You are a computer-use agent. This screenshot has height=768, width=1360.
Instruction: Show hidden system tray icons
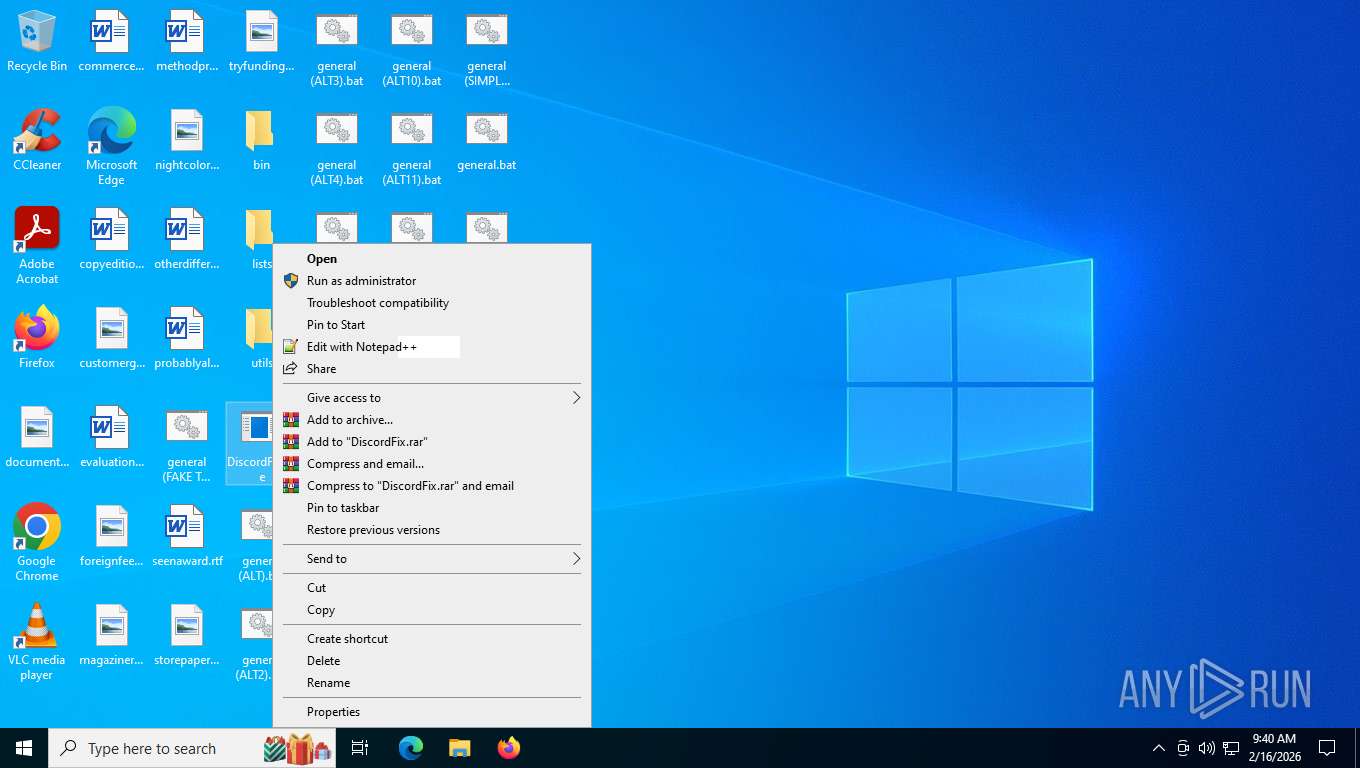point(1158,748)
